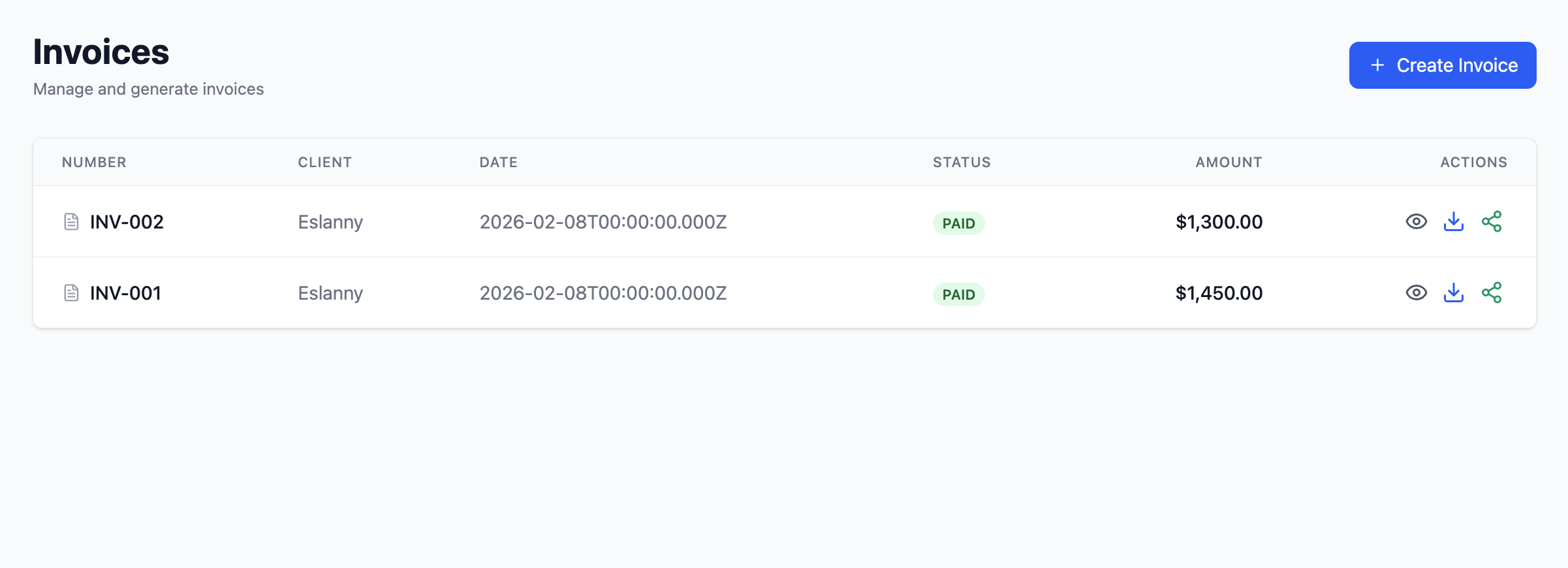Click the plus icon in Create Invoice button

click(1377, 65)
